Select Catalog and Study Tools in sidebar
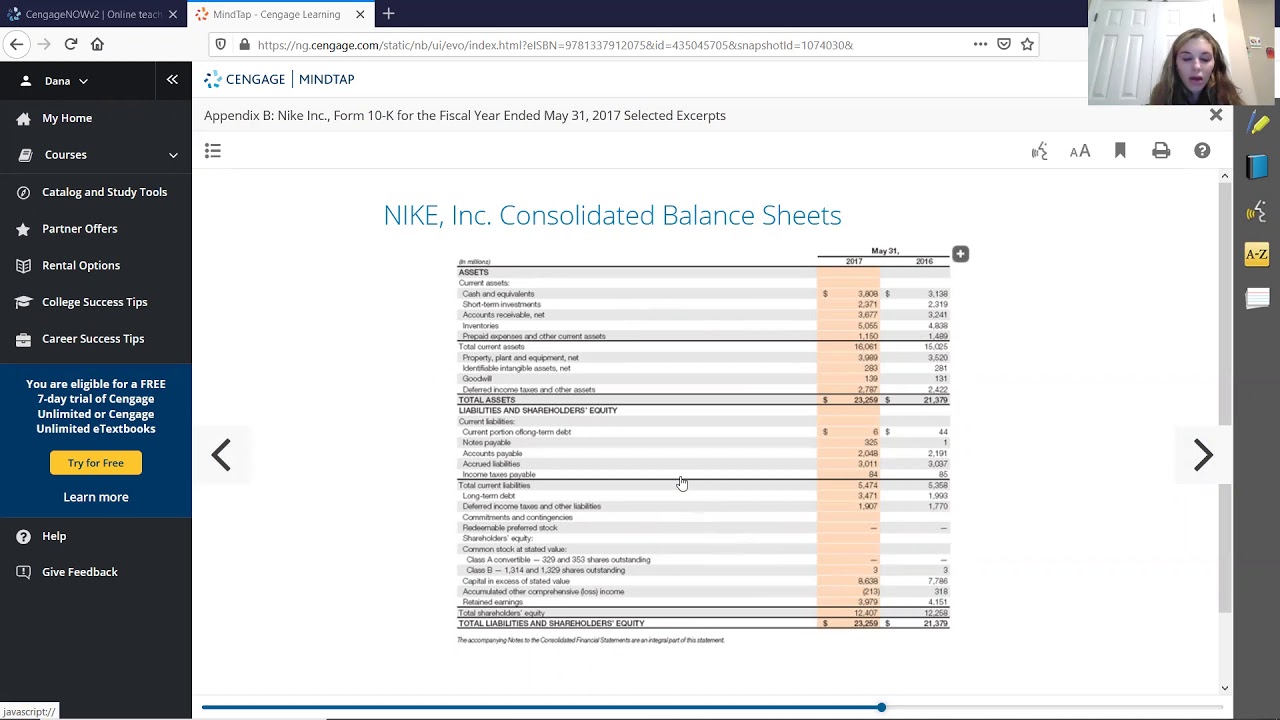This screenshot has width=1280, height=720. (x=104, y=192)
